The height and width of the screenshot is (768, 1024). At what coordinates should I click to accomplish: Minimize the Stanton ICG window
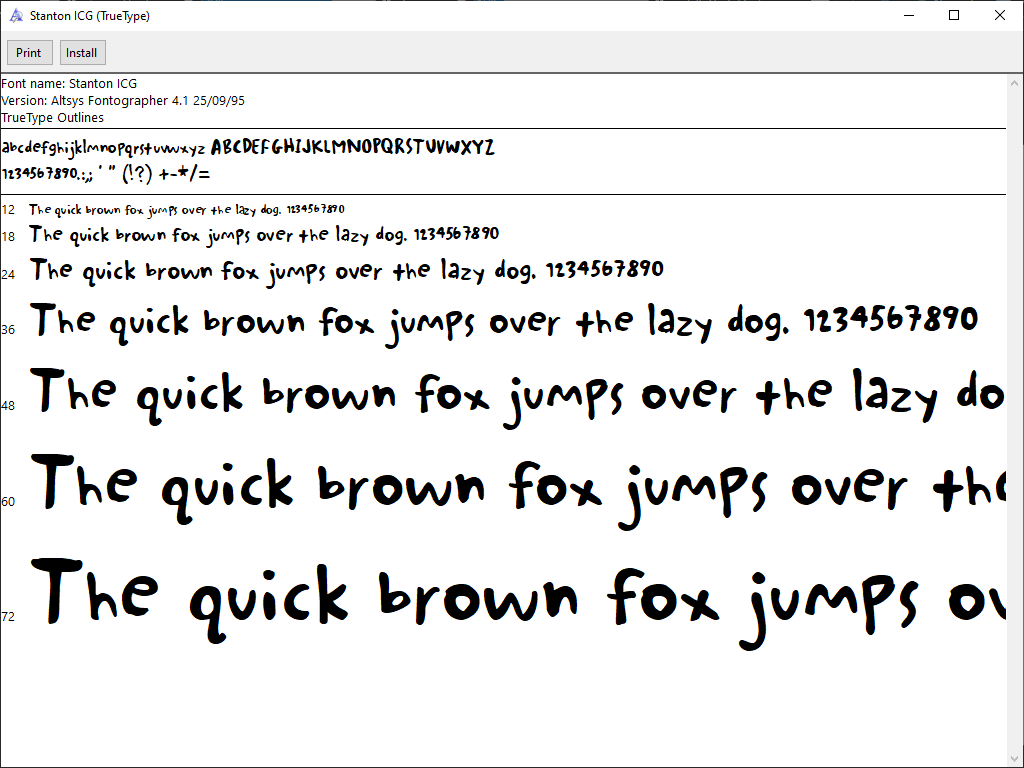[x=909, y=15]
